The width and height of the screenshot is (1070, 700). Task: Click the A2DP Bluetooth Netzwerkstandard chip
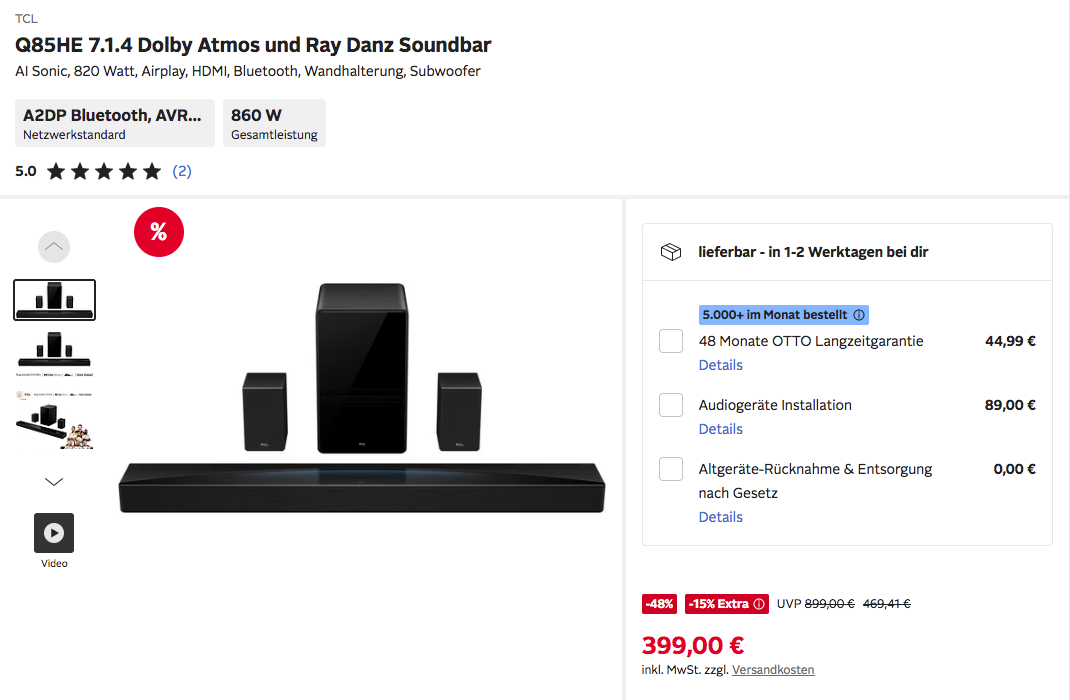[115, 123]
